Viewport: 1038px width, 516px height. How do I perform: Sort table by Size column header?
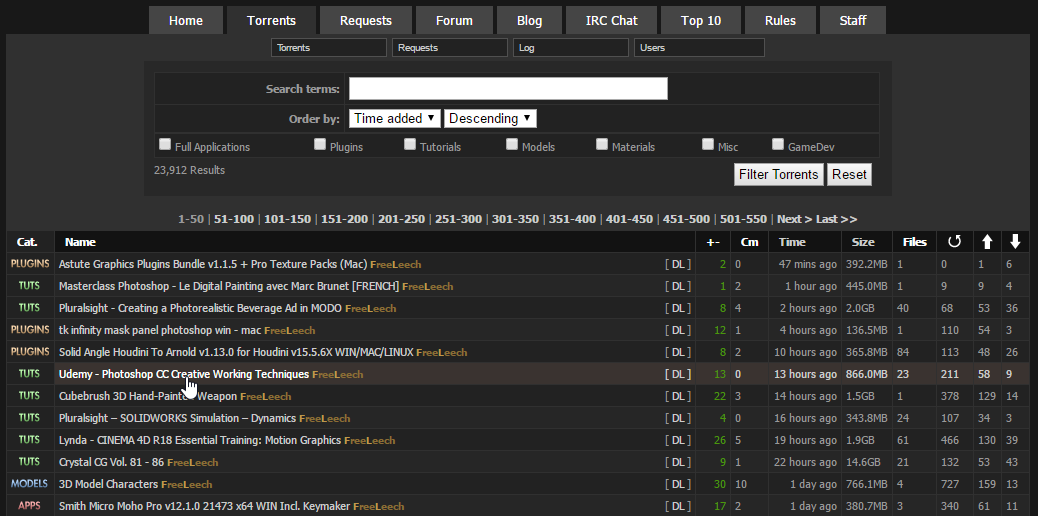863,242
